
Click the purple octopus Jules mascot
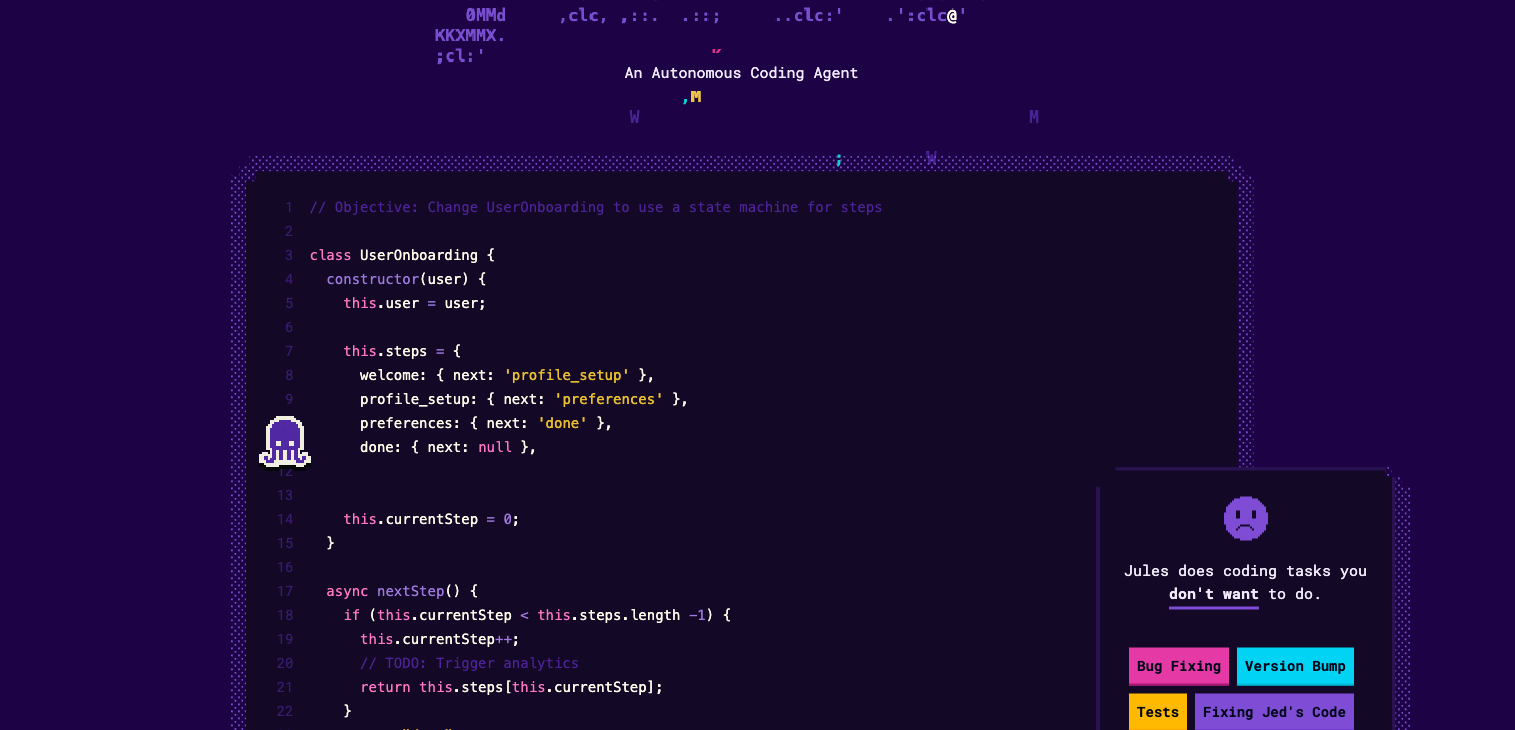click(285, 442)
